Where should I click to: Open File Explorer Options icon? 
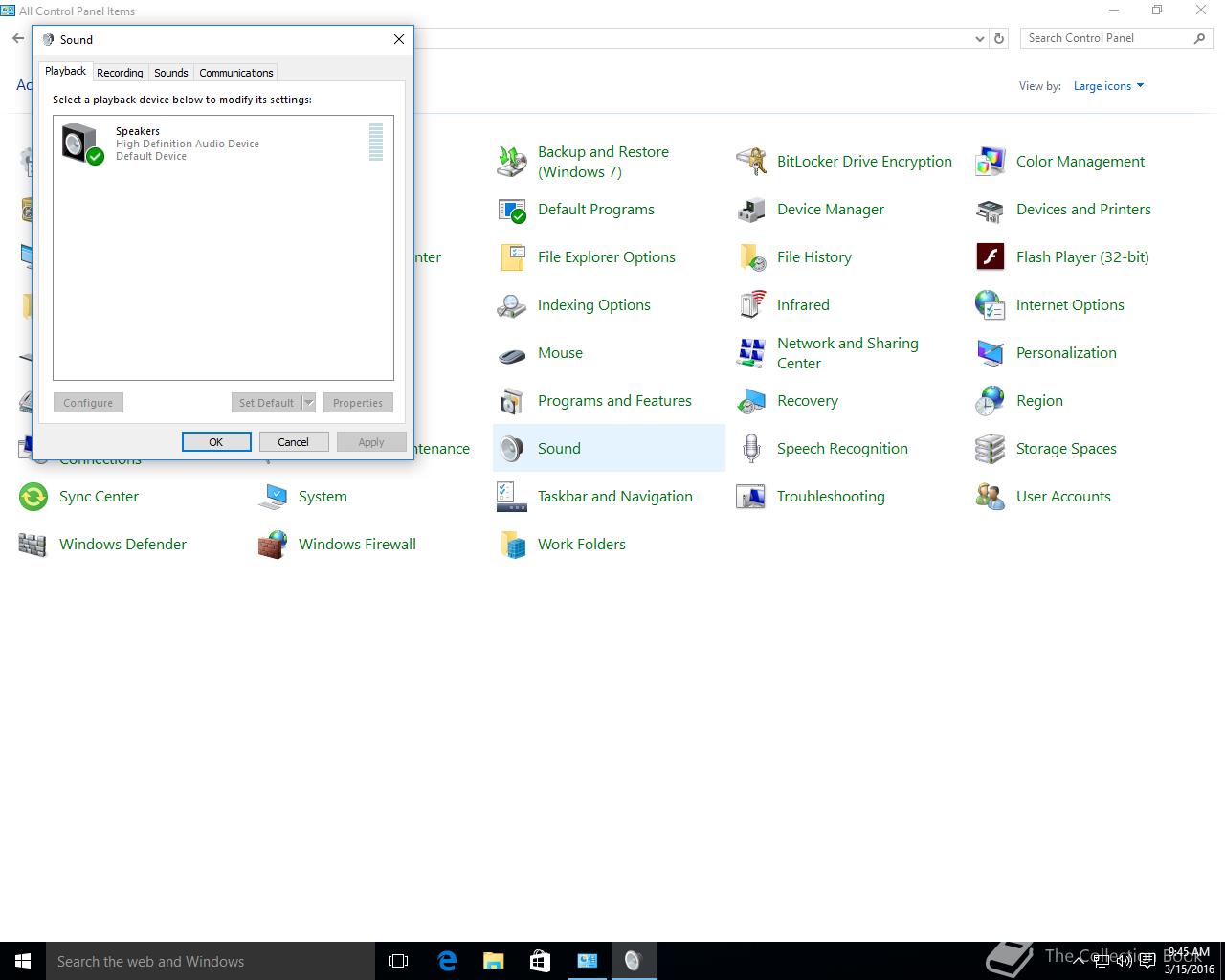click(x=512, y=257)
